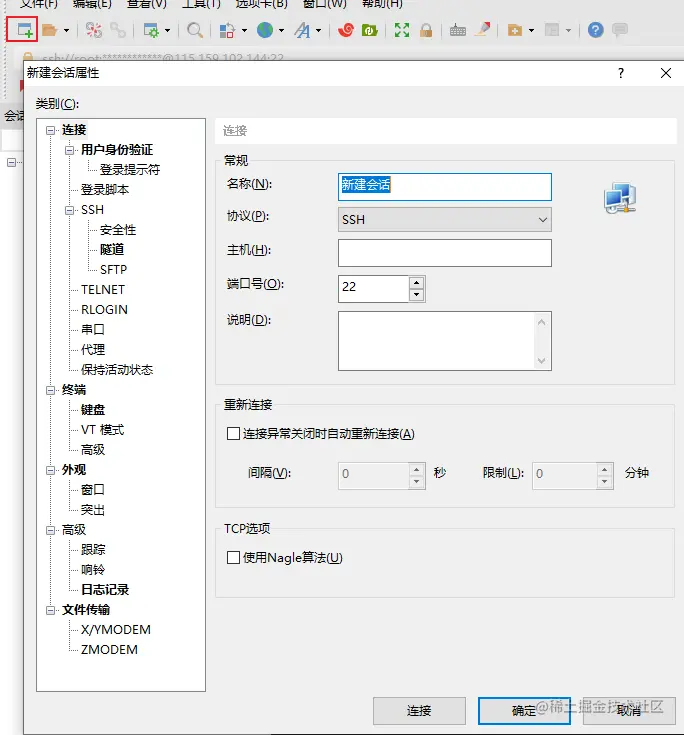Collapse the 外观 tree node
The image size is (684, 735).
(x=51, y=471)
